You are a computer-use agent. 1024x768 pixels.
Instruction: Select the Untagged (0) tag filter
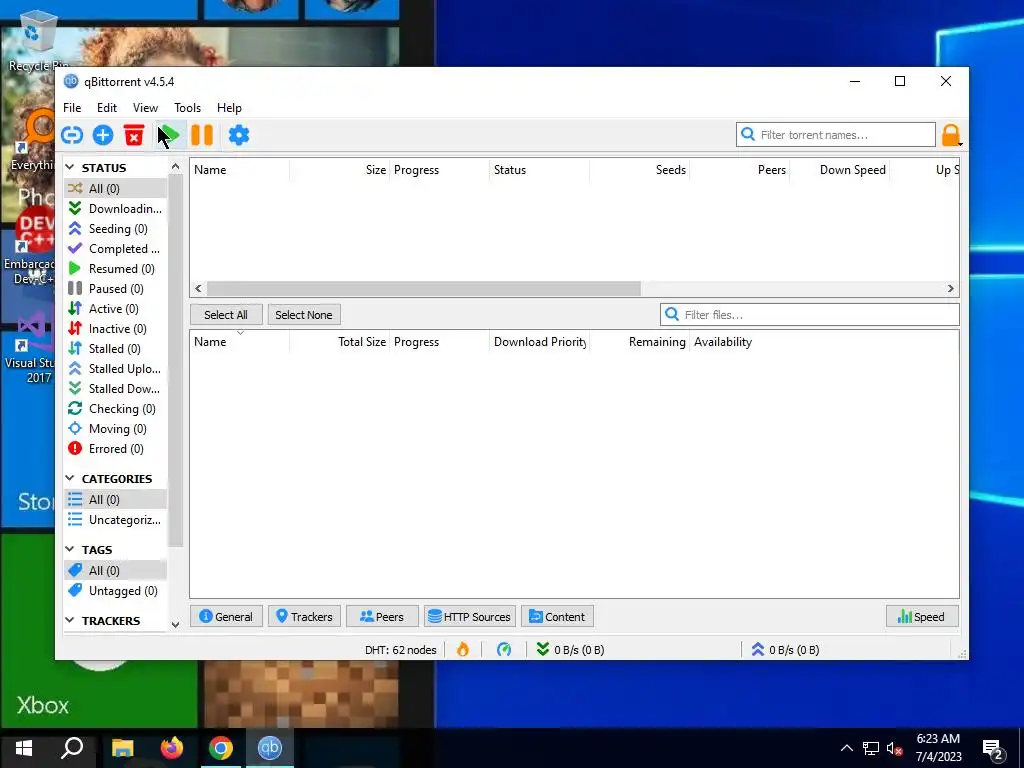(116, 590)
